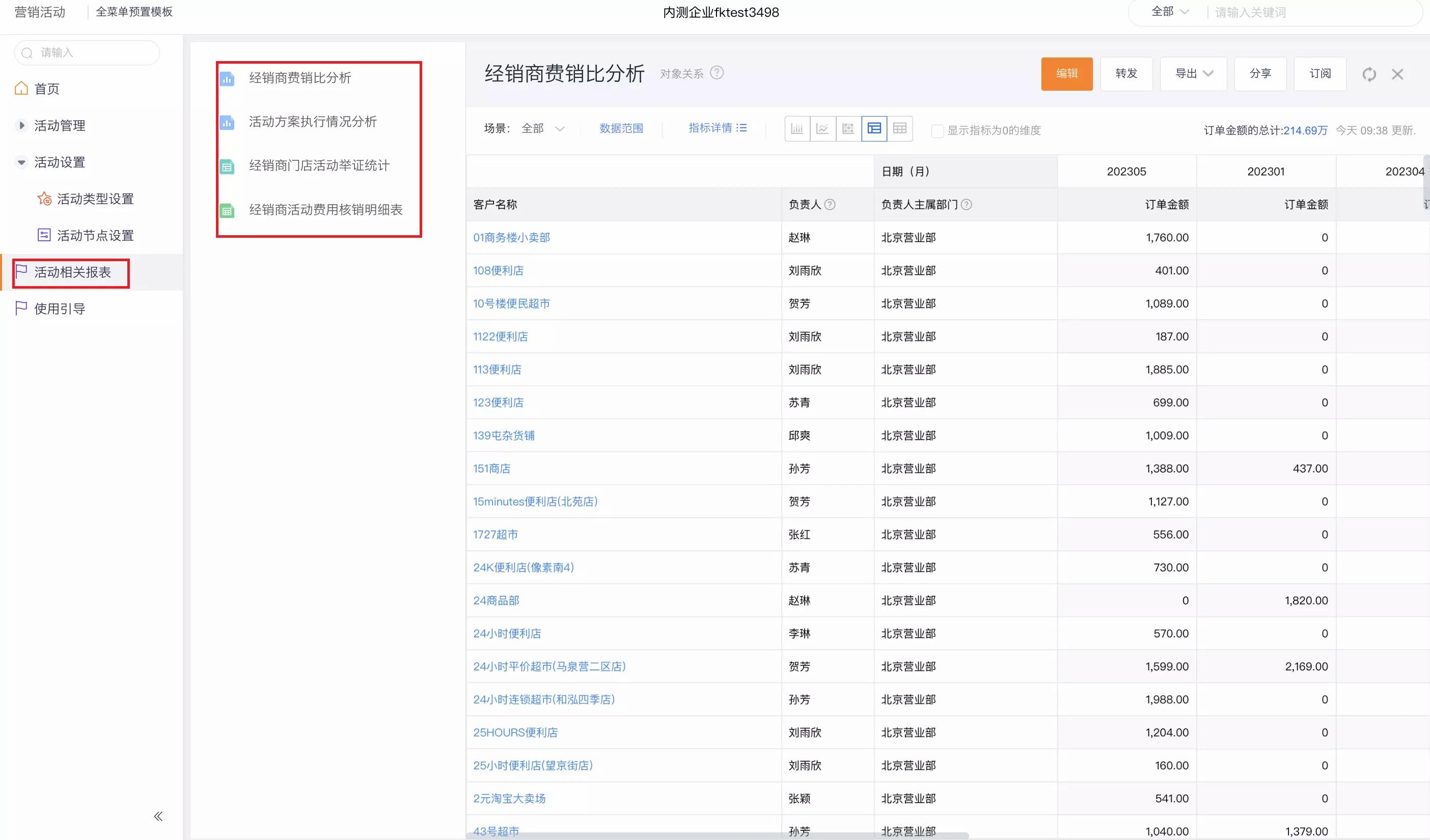Open the 指标详情 list icon
Viewport: 1430px width, 840px height.
click(x=743, y=128)
